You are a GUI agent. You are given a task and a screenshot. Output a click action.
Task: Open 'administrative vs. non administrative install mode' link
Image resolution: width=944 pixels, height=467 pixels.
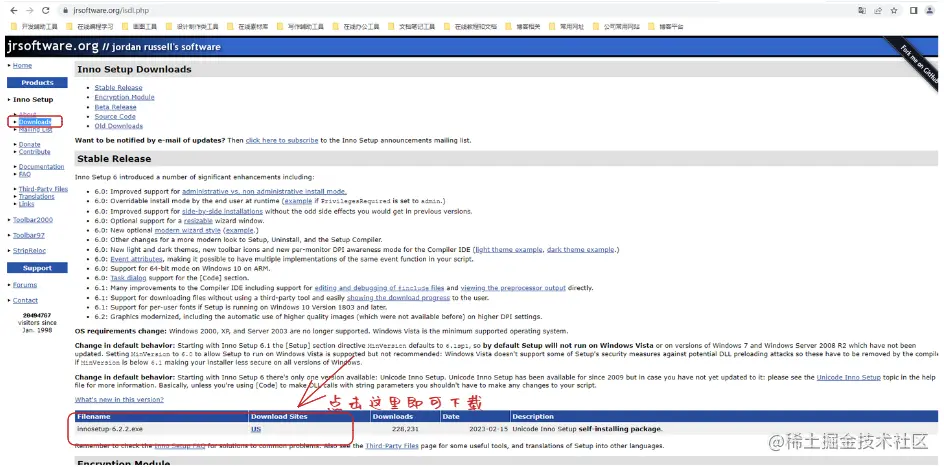pos(264,191)
